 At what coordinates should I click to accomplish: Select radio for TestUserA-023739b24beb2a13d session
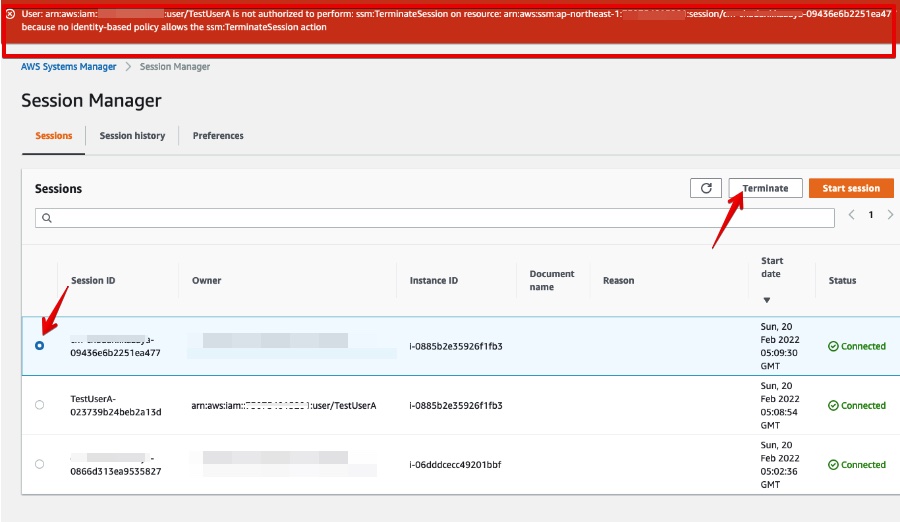[x=39, y=405]
